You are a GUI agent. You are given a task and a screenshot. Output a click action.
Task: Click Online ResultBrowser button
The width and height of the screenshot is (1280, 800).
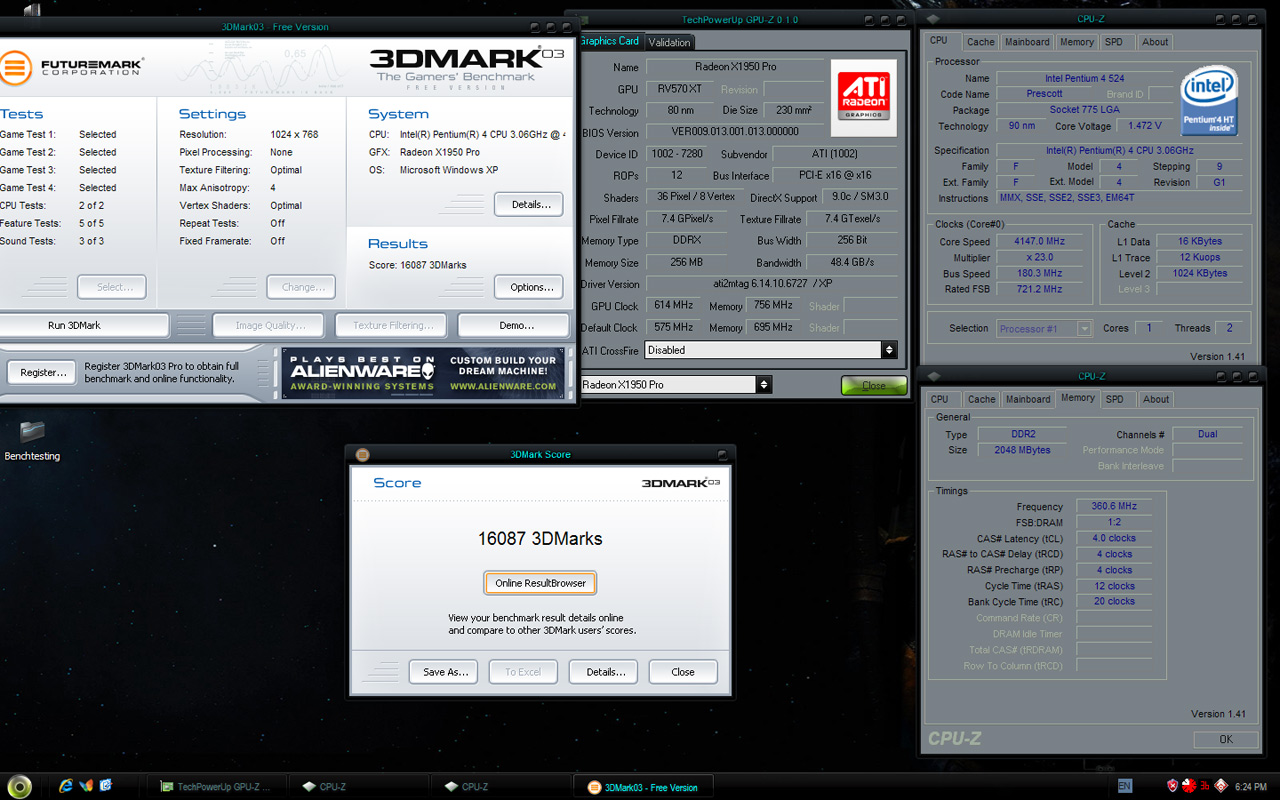click(541, 583)
